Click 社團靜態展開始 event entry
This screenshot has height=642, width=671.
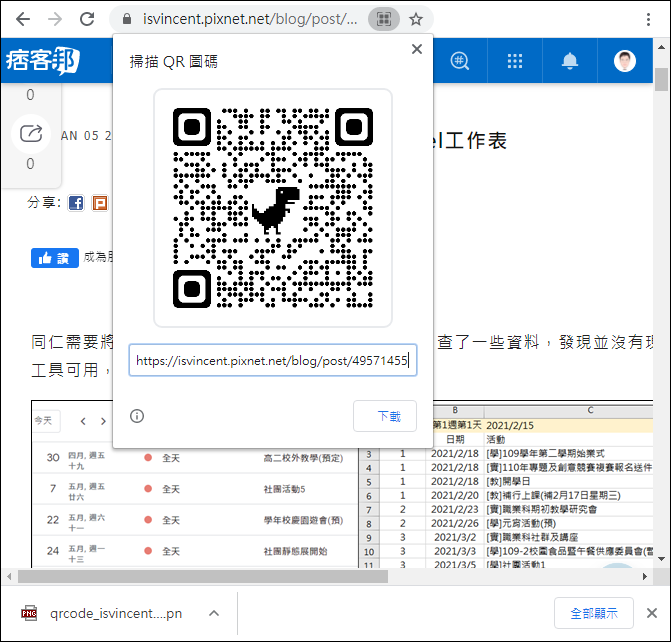tap(295, 552)
